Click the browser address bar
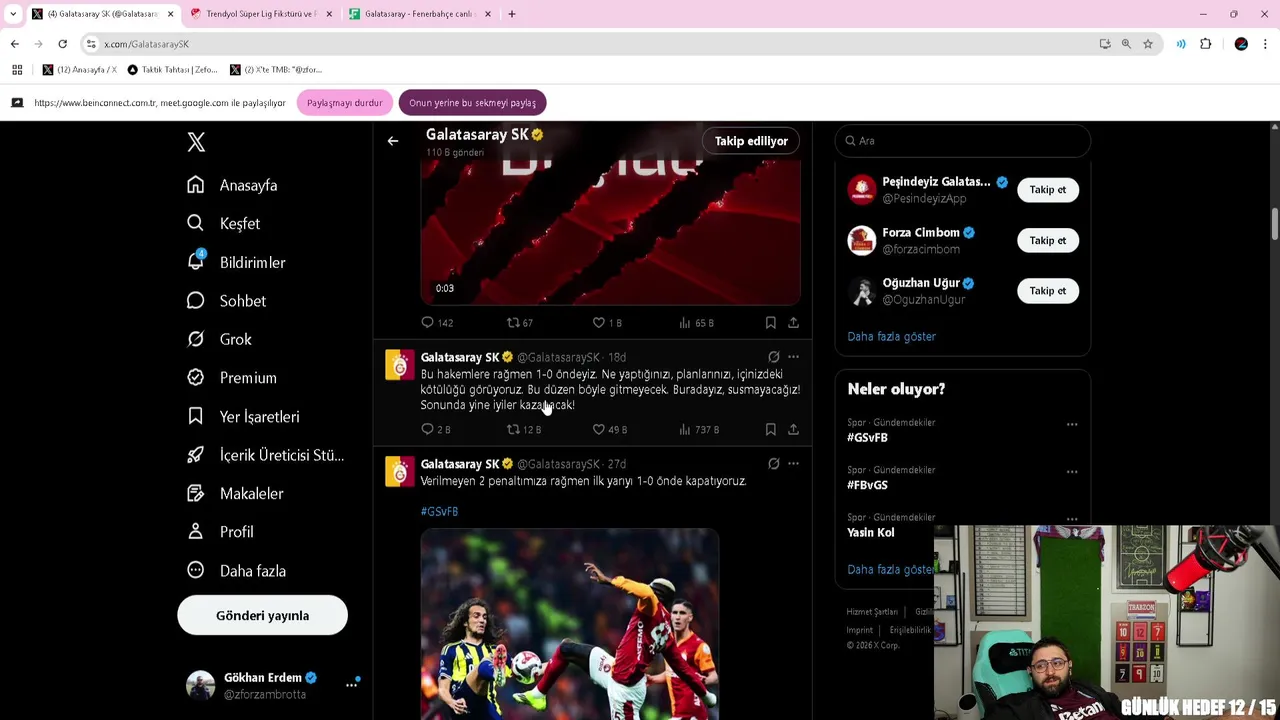Screen dimensions: 1280x720 pos(590,44)
